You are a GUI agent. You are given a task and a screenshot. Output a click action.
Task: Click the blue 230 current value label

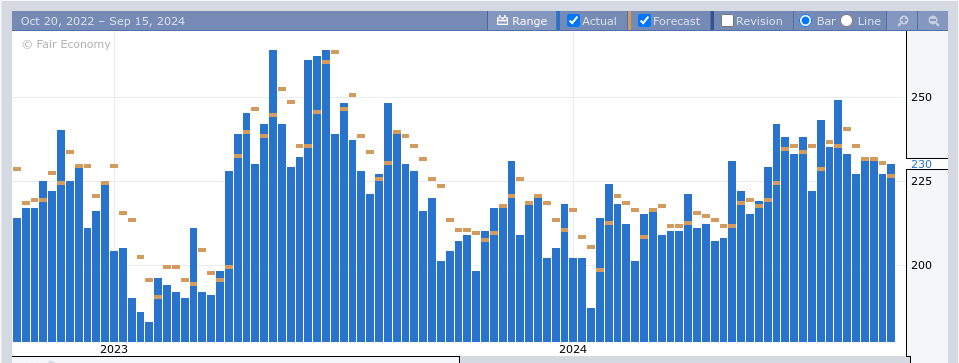tap(921, 164)
